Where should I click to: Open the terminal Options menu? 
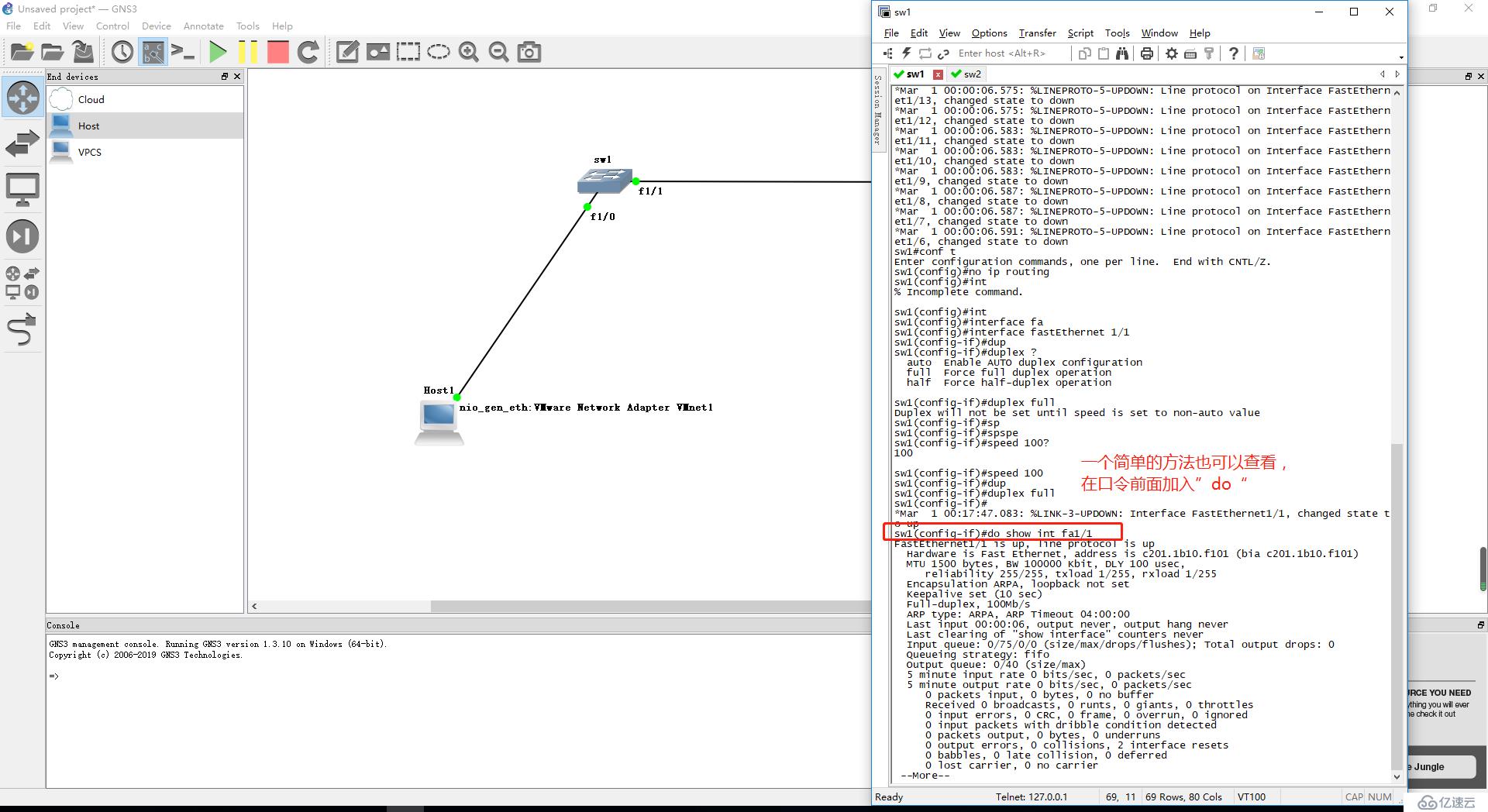pyautogui.click(x=989, y=33)
